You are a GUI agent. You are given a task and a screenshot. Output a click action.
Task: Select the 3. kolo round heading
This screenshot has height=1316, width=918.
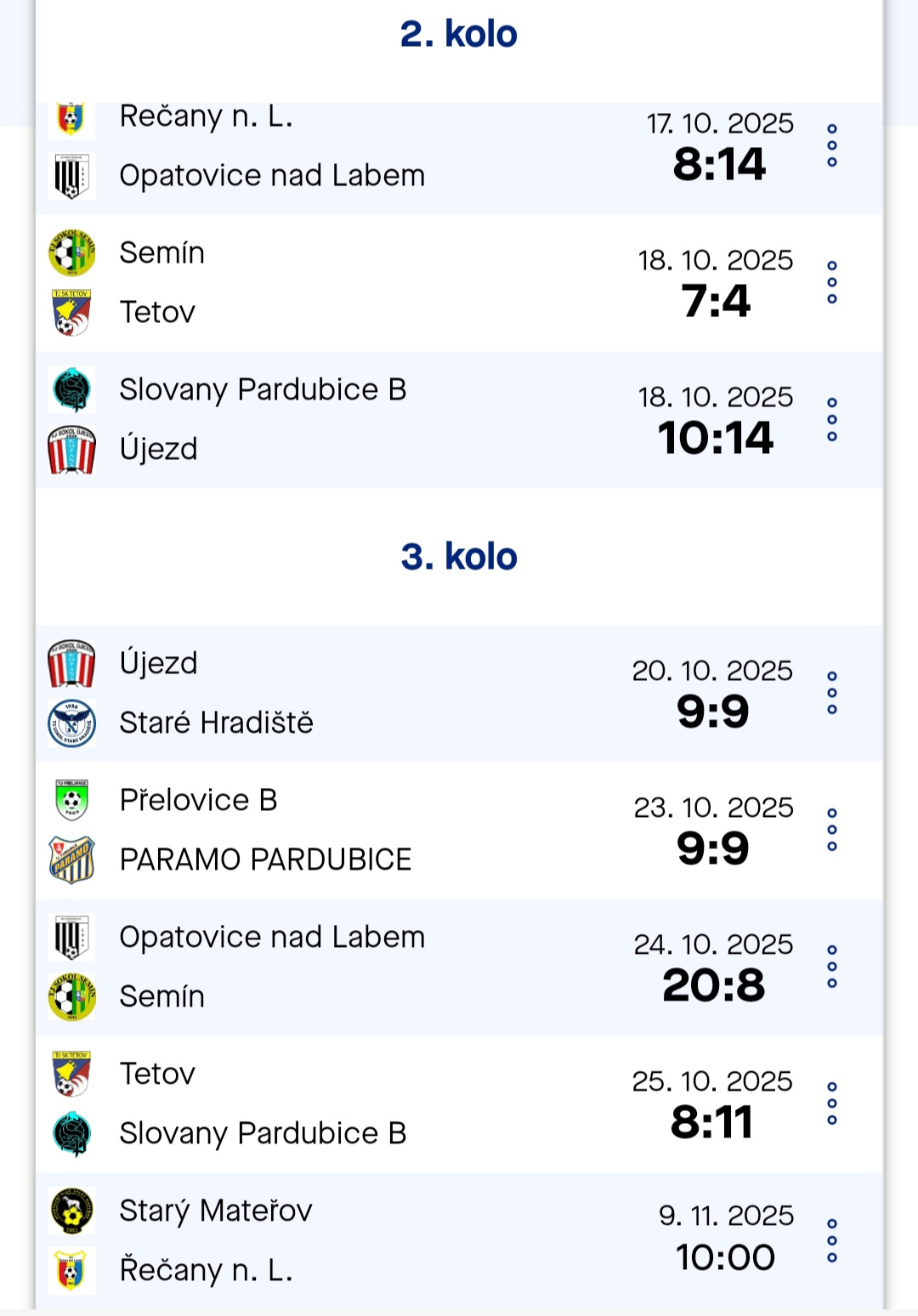[x=458, y=557]
